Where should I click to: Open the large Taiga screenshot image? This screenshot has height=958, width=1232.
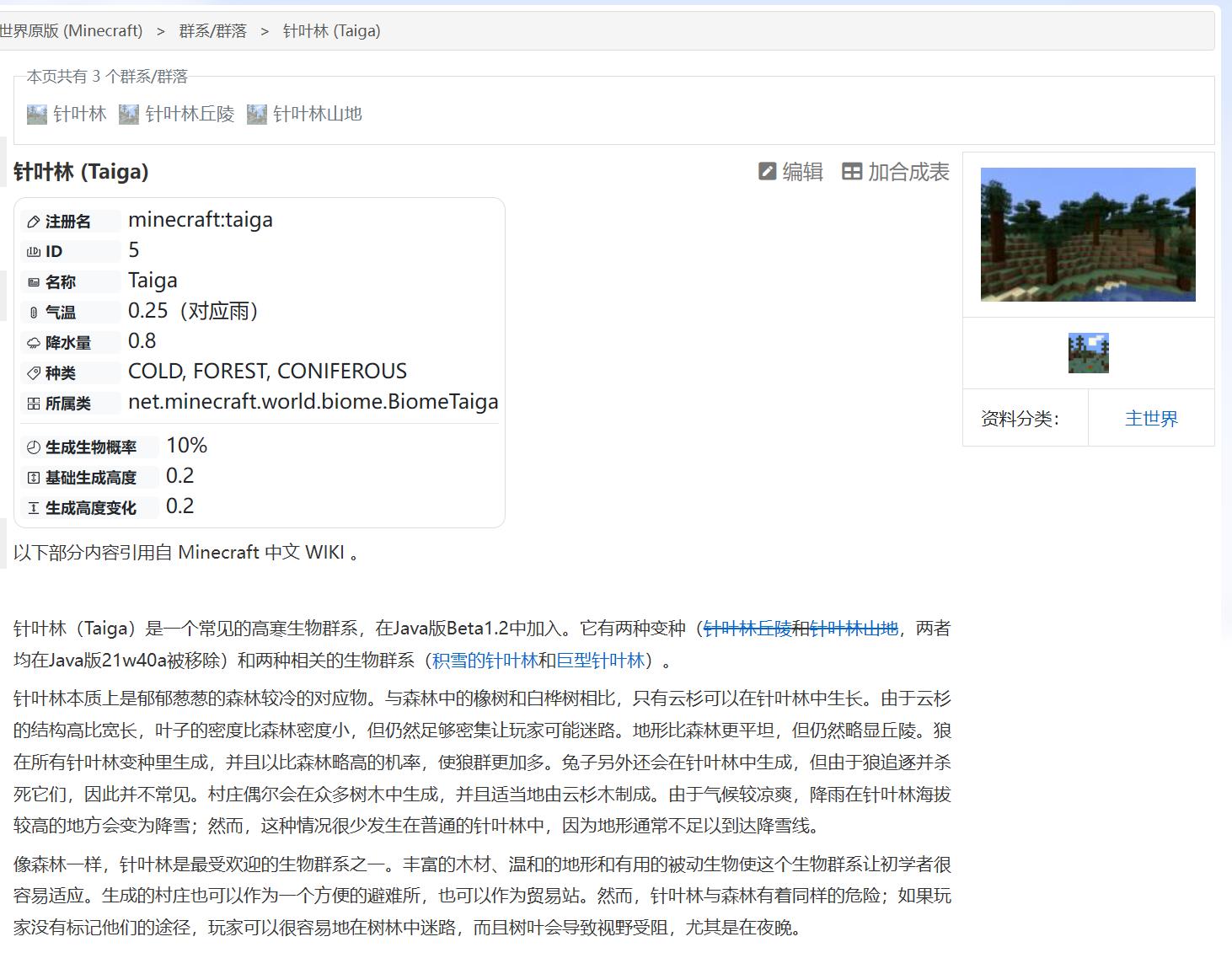[x=1088, y=234]
